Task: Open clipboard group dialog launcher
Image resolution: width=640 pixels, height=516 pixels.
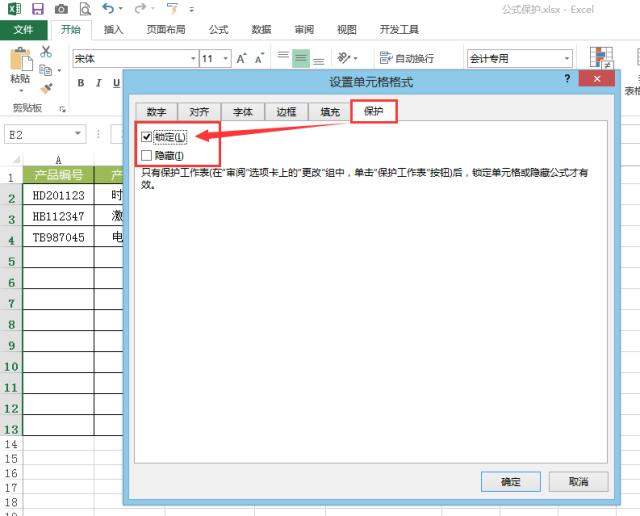Action: coord(62,109)
